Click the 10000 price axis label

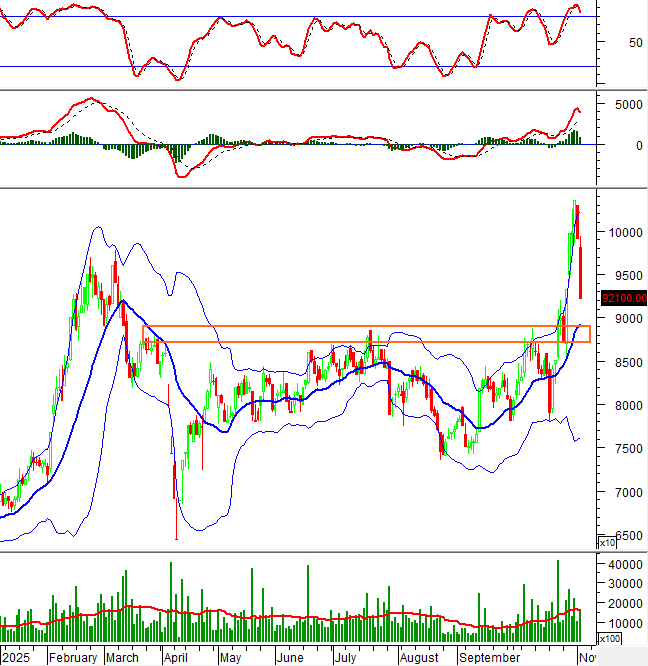click(x=622, y=232)
